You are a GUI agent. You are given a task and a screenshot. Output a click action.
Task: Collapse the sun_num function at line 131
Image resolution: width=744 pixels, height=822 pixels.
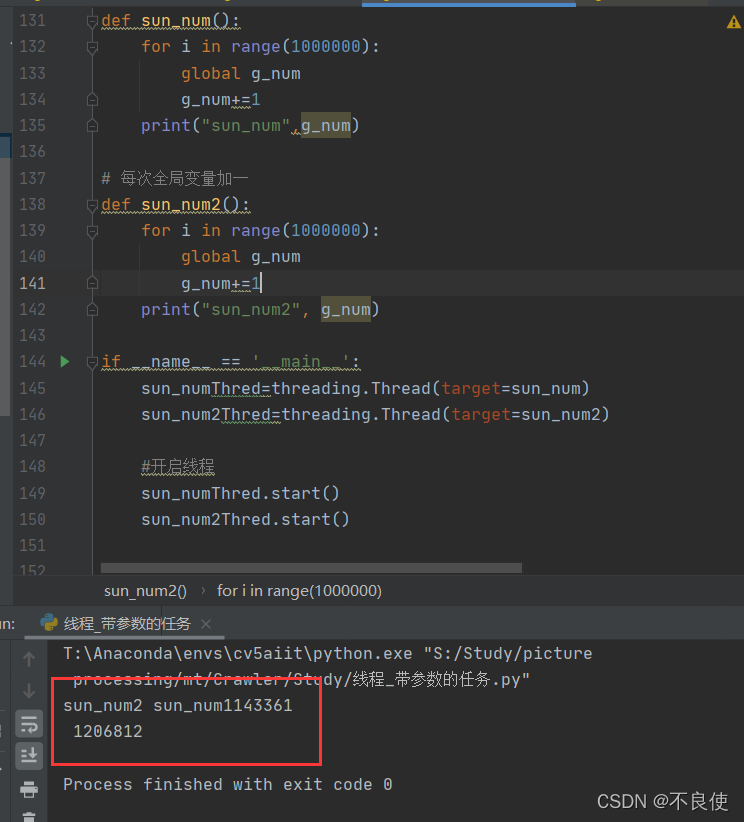pos(92,21)
